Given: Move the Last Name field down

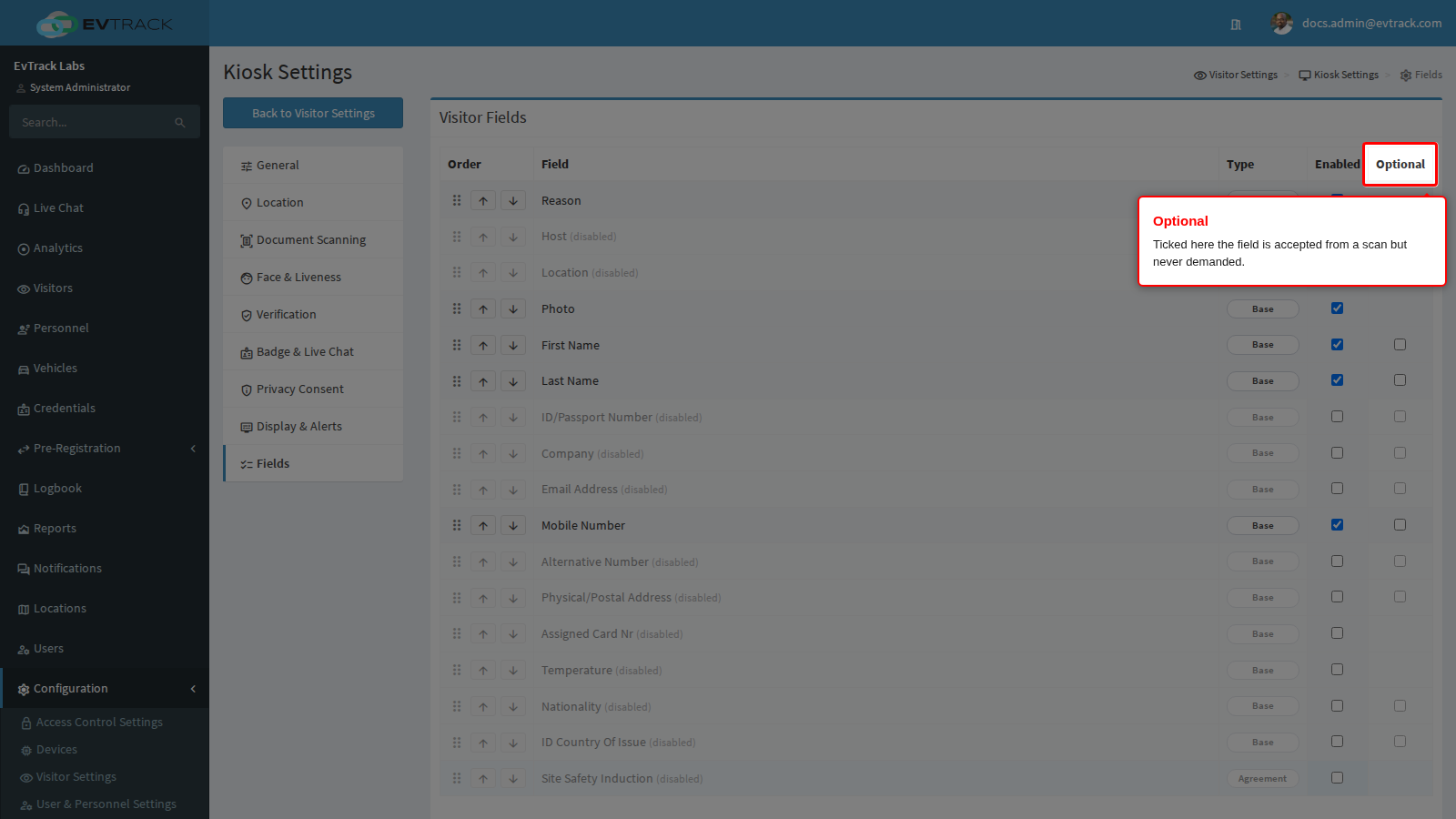Looking at the screenshot, I should coord(513,381).
